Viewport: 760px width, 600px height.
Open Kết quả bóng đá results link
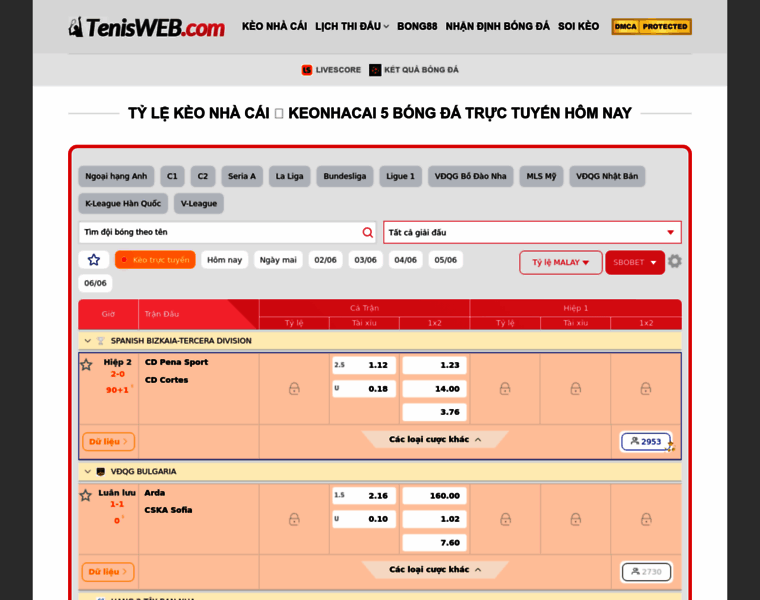414,70
